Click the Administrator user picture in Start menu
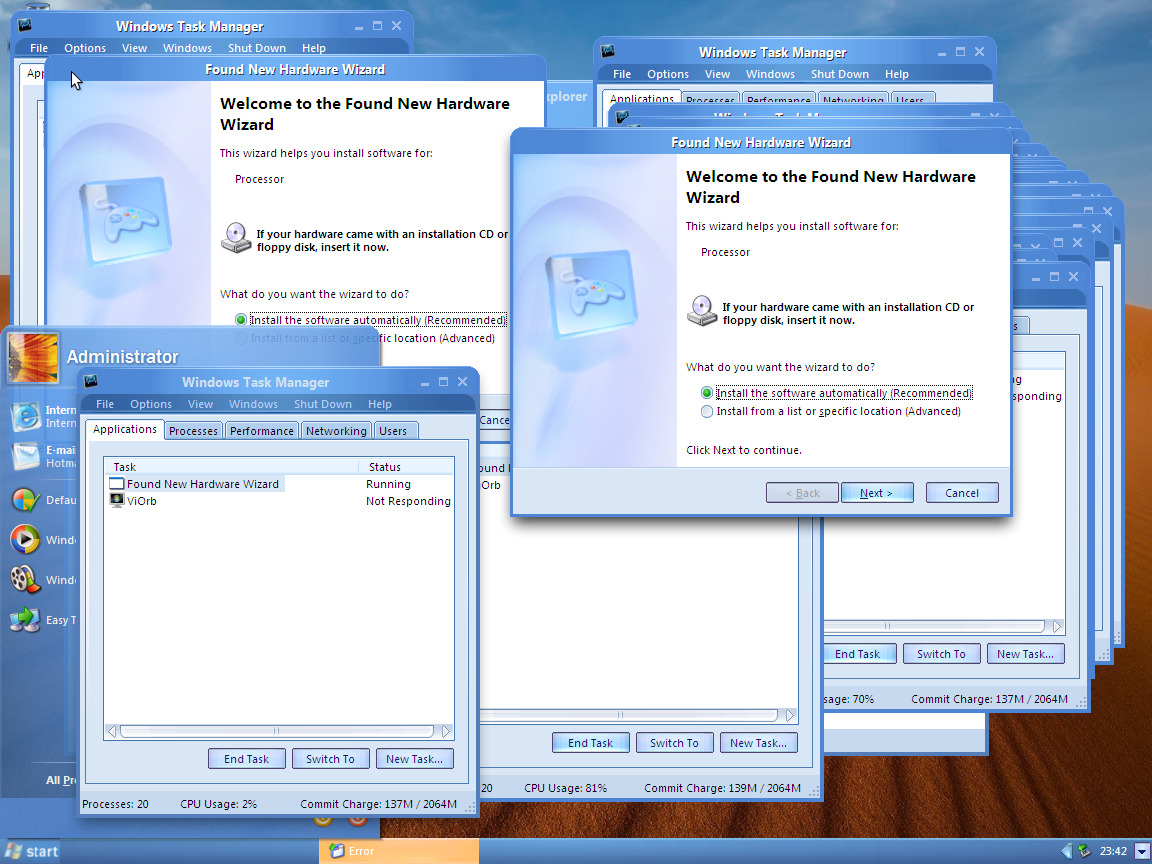 point(33,358)
